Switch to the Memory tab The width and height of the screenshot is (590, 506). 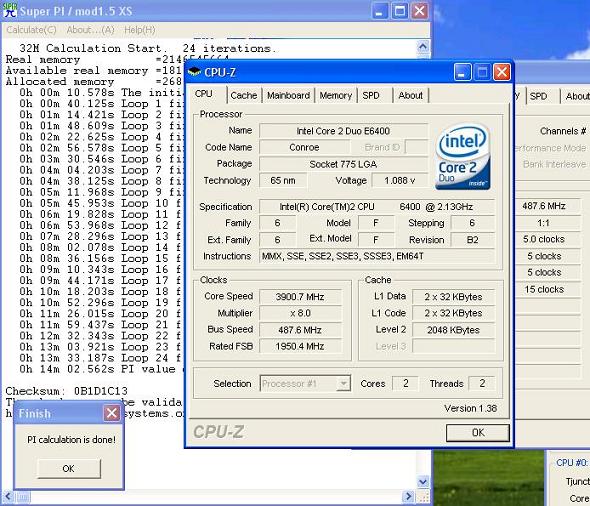pos(336,95)
